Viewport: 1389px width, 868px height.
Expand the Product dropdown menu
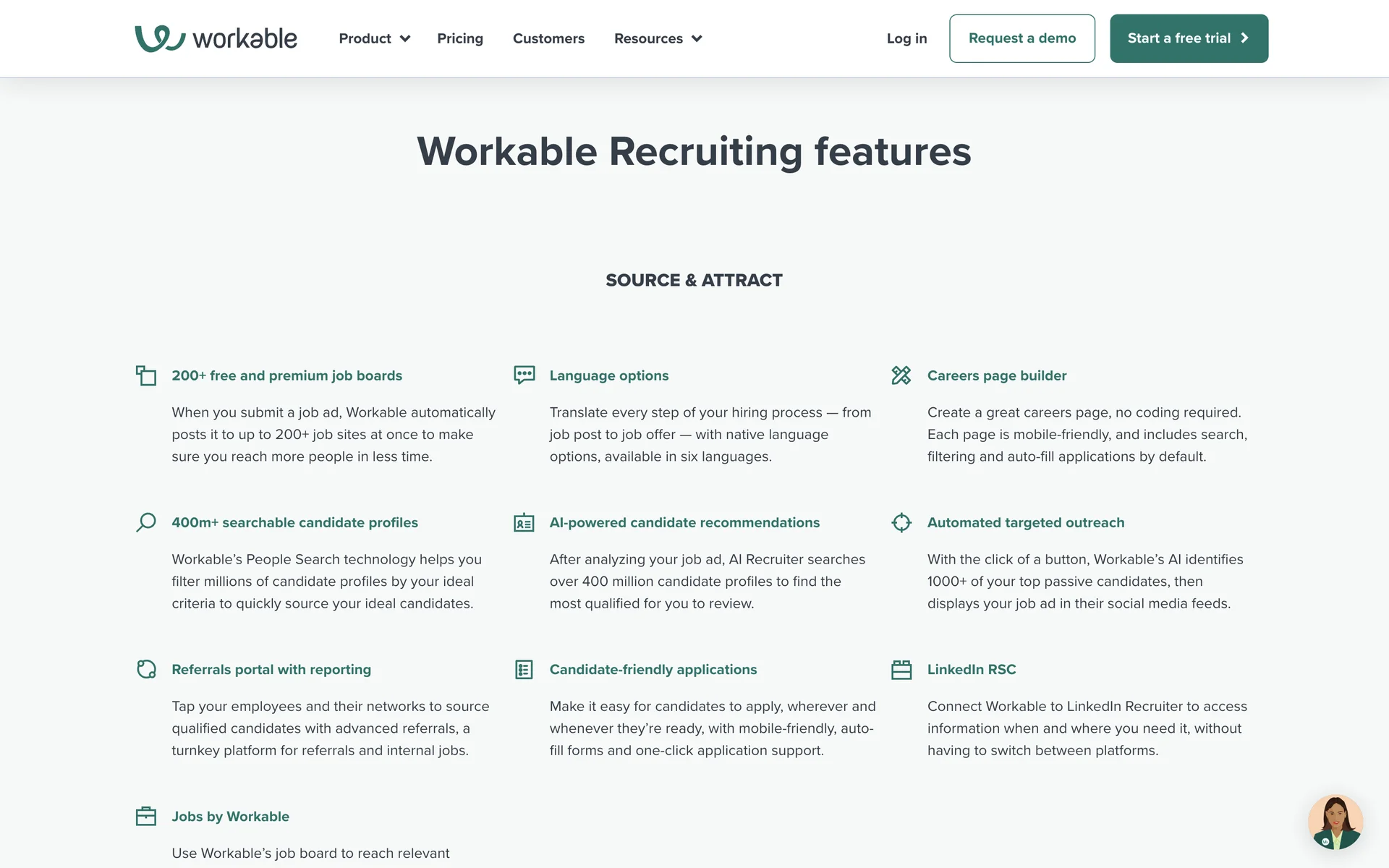tap(374, 38)
